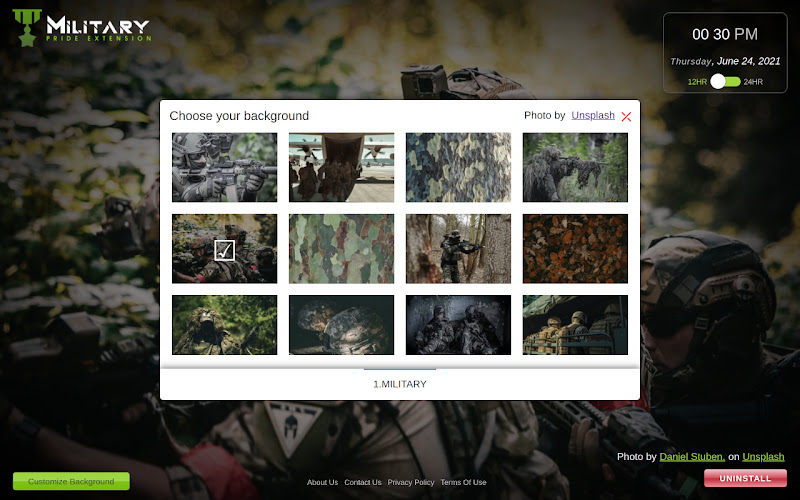Toggle the 12HR/24HR clock switch
The image size is (800, 500).
click(725, 82)
